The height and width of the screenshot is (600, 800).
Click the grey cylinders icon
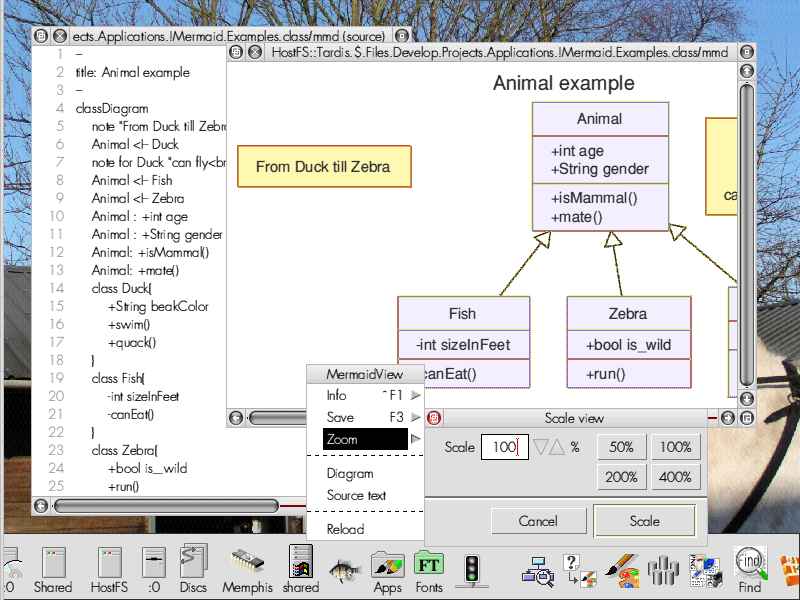[663, 570]
